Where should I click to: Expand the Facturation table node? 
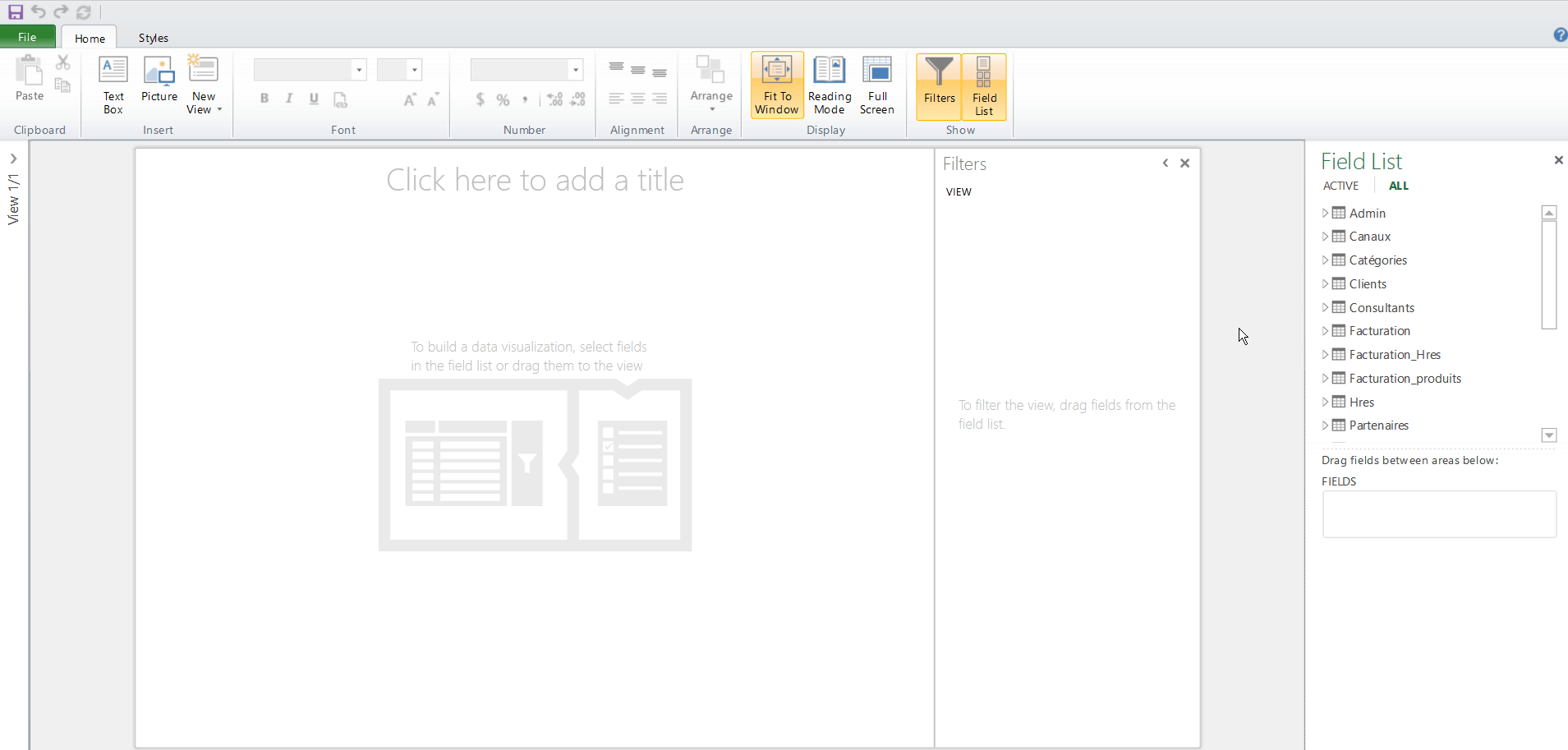(x=1325, y=331)
